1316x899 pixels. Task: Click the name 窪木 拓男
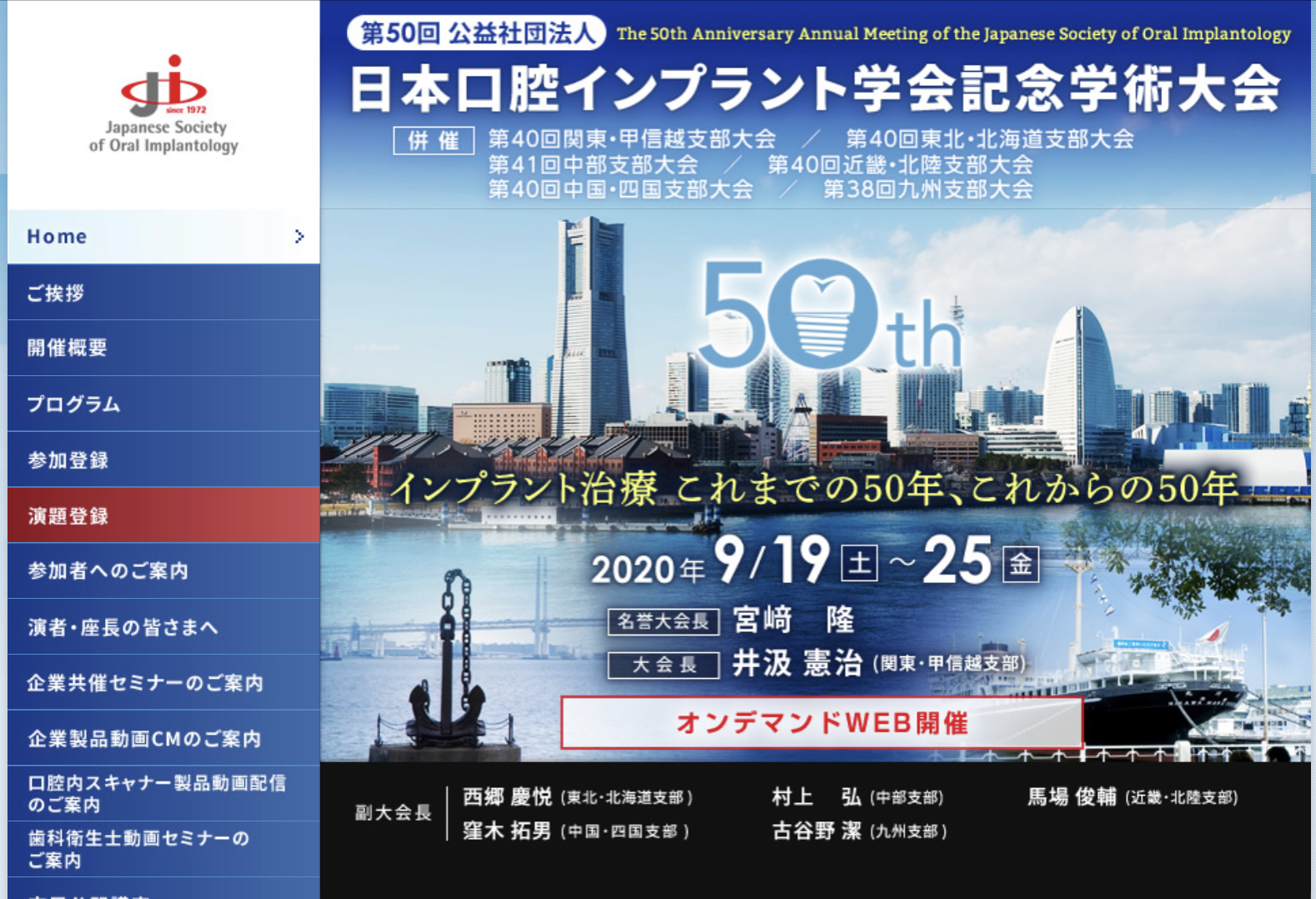pyautogui.click(x=507, y=831)
